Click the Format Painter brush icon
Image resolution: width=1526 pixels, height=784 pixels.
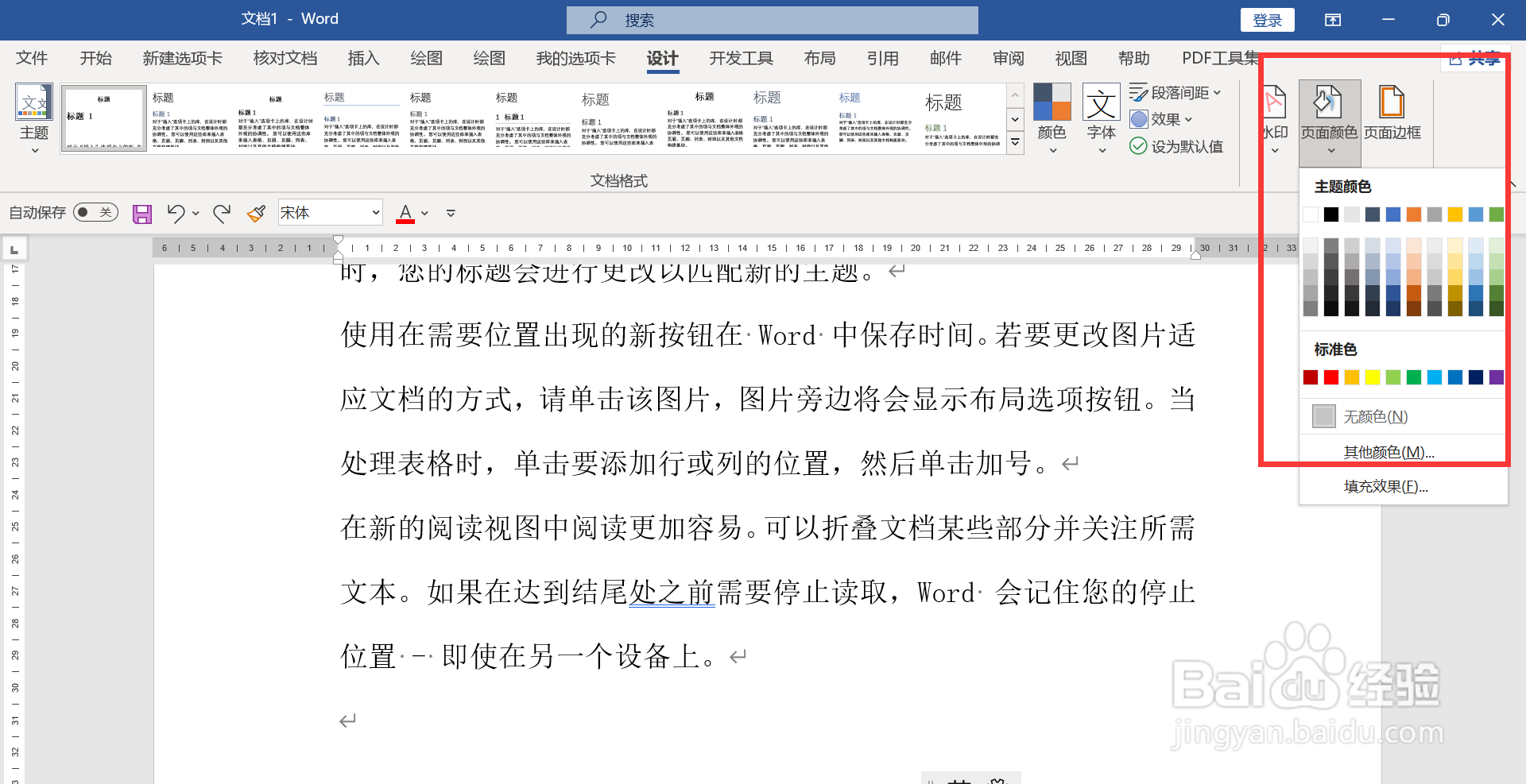coord(256,213)
